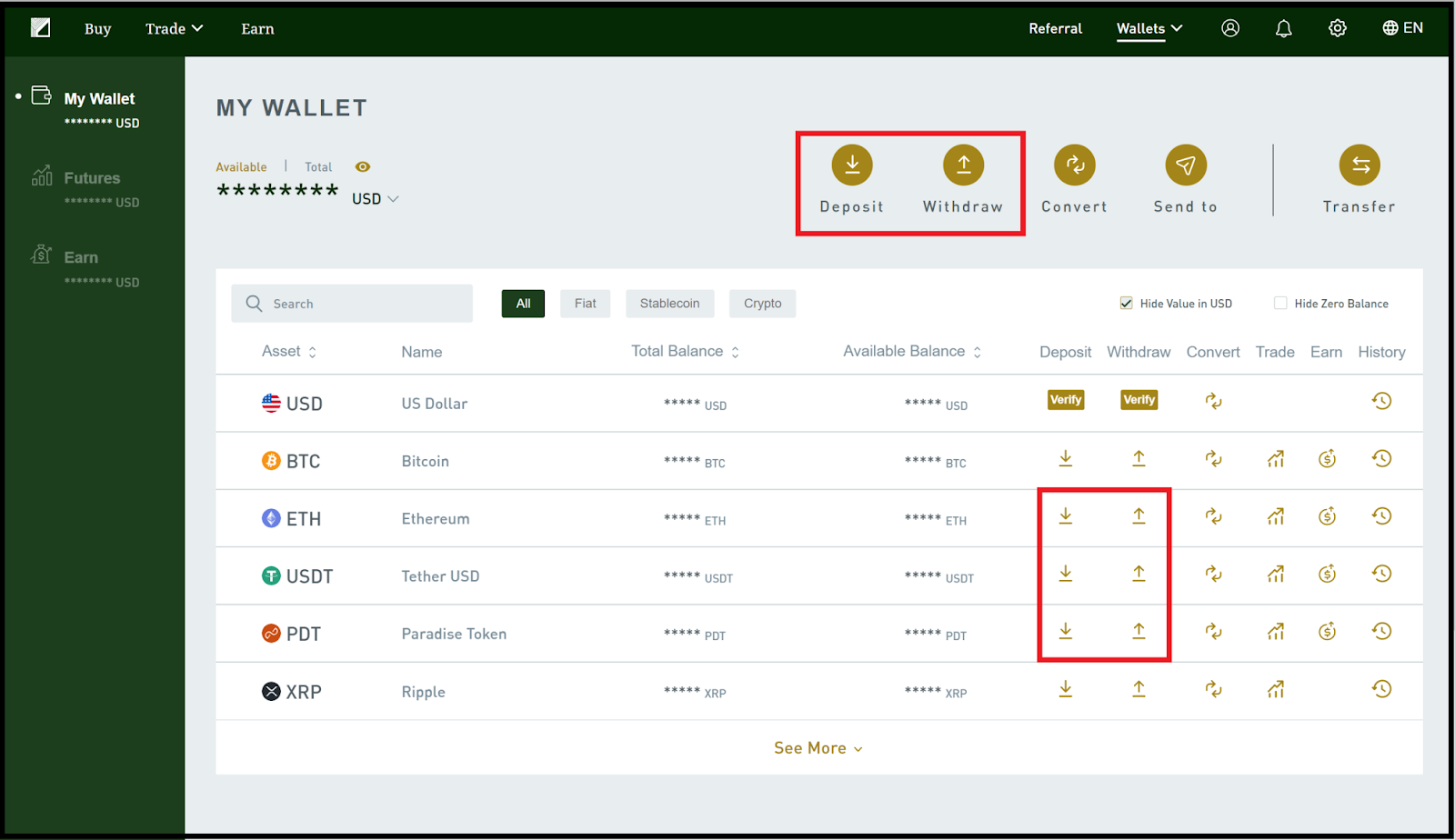The width and height of the screenshot is (1455, 840).
Task: Deposit Ethereum via ETH row arrow
Action: pyautogui.click(x=1066, y=516)
